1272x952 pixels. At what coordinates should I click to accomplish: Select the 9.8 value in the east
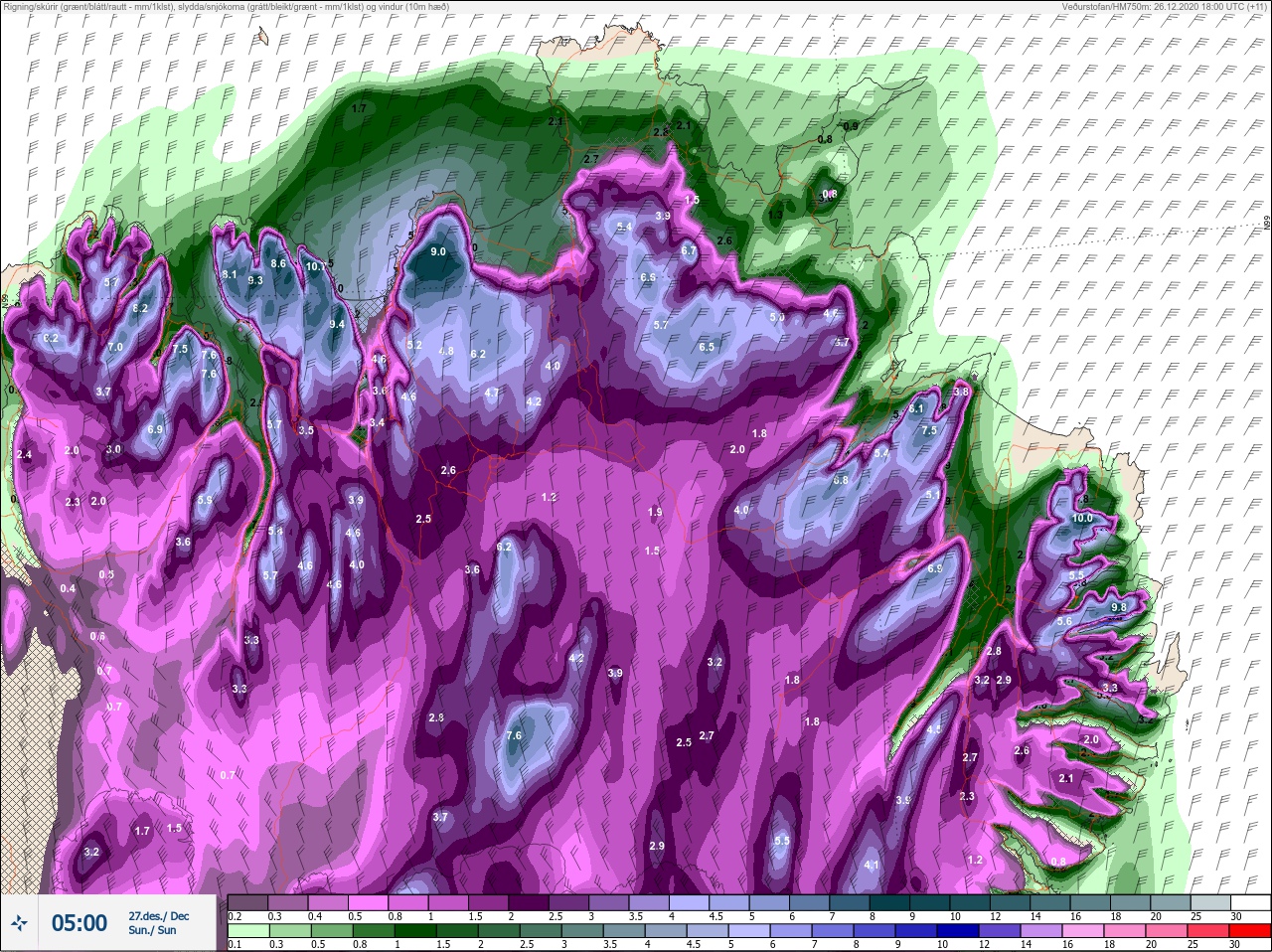[1119, 607]
